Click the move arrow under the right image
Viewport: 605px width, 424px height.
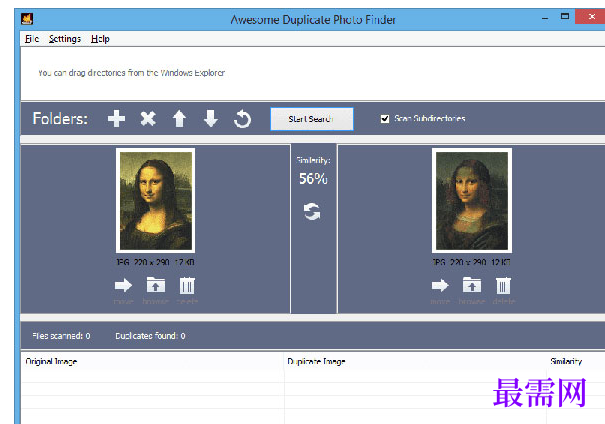[x=440, y=285]
